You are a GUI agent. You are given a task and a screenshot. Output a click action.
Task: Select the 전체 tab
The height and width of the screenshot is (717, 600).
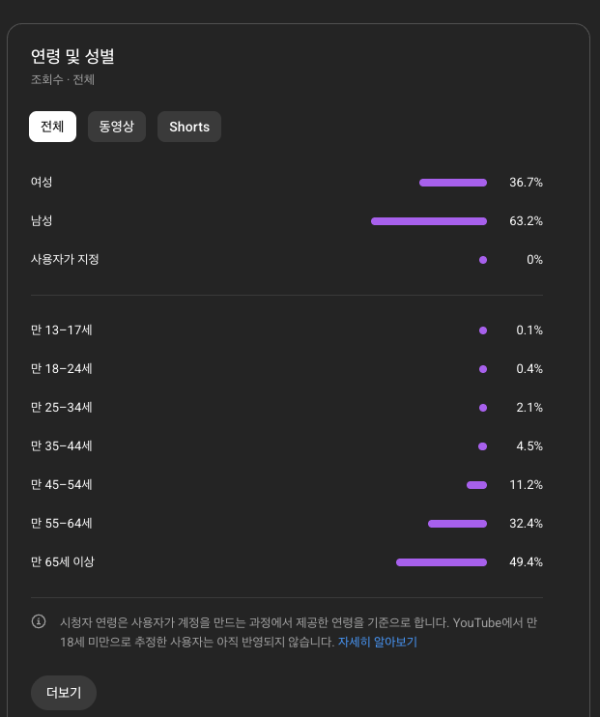(x=52, y=127)
